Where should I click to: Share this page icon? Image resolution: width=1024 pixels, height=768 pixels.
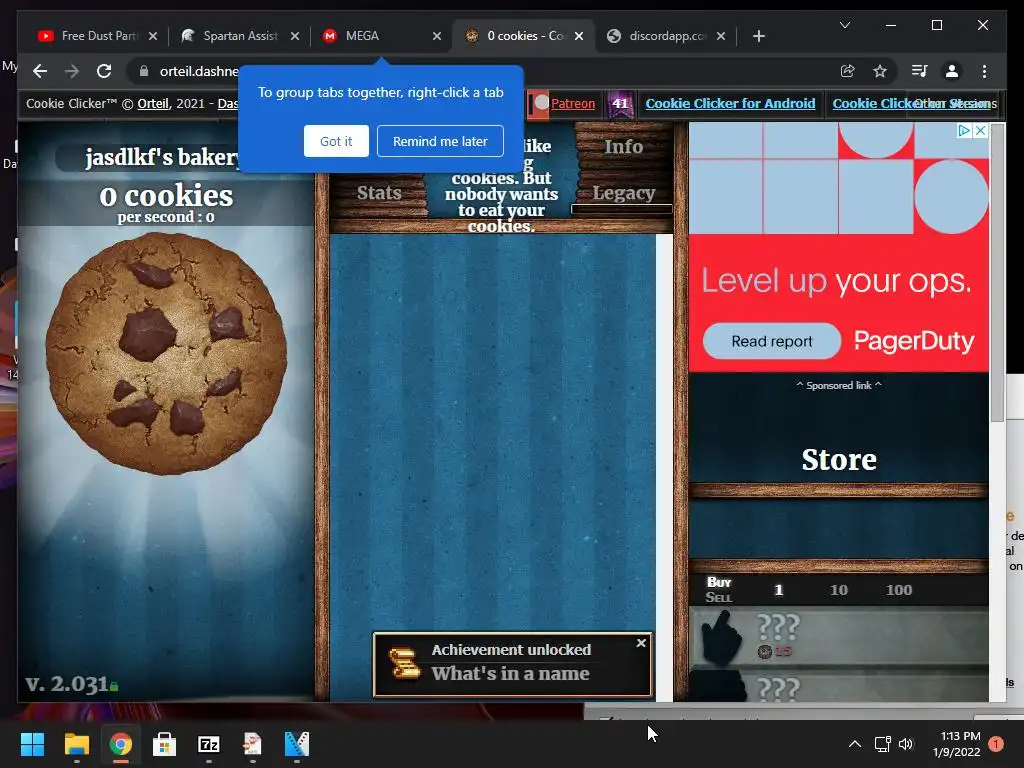pyautogui.click(x=847, y=71)
